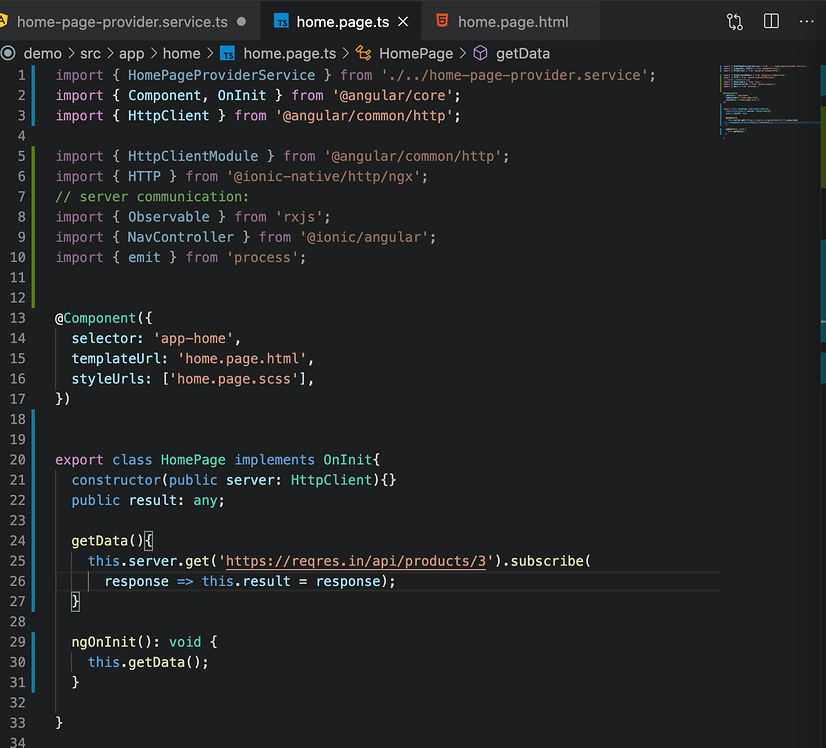Click 'HomePageProviderService' in the import line

pos(222,75)
